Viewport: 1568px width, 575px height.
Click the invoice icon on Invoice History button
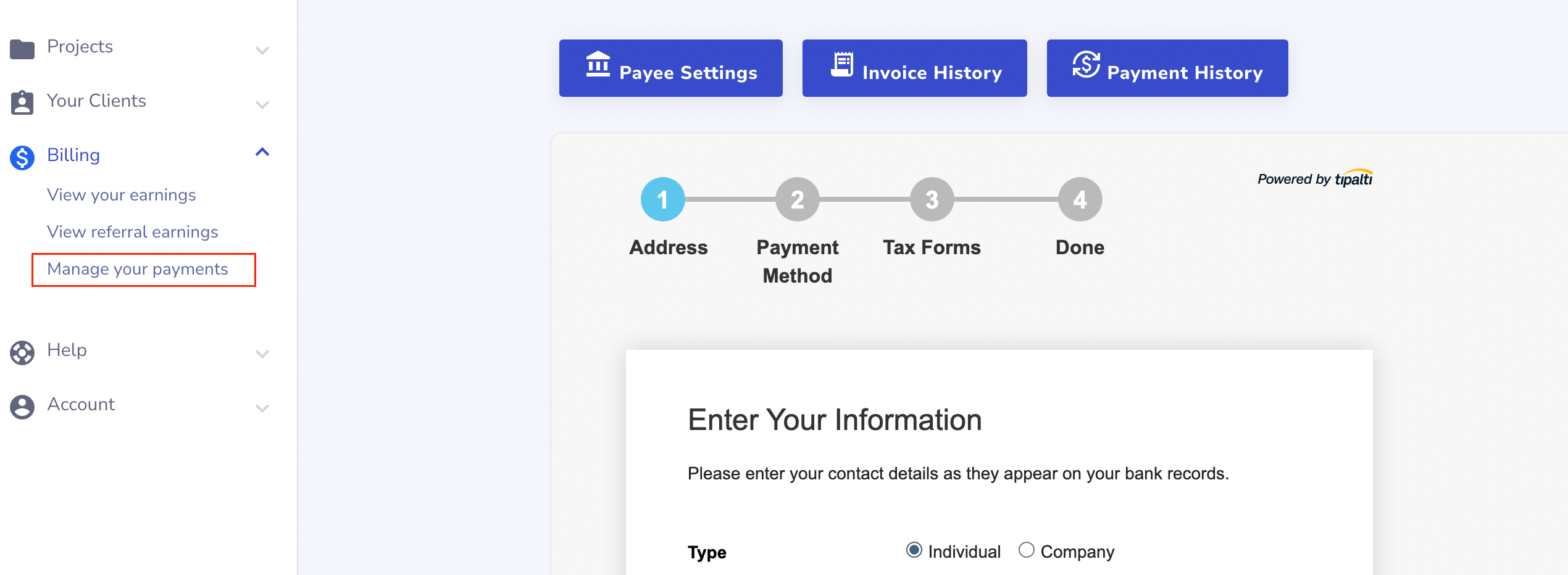(841, 65)
